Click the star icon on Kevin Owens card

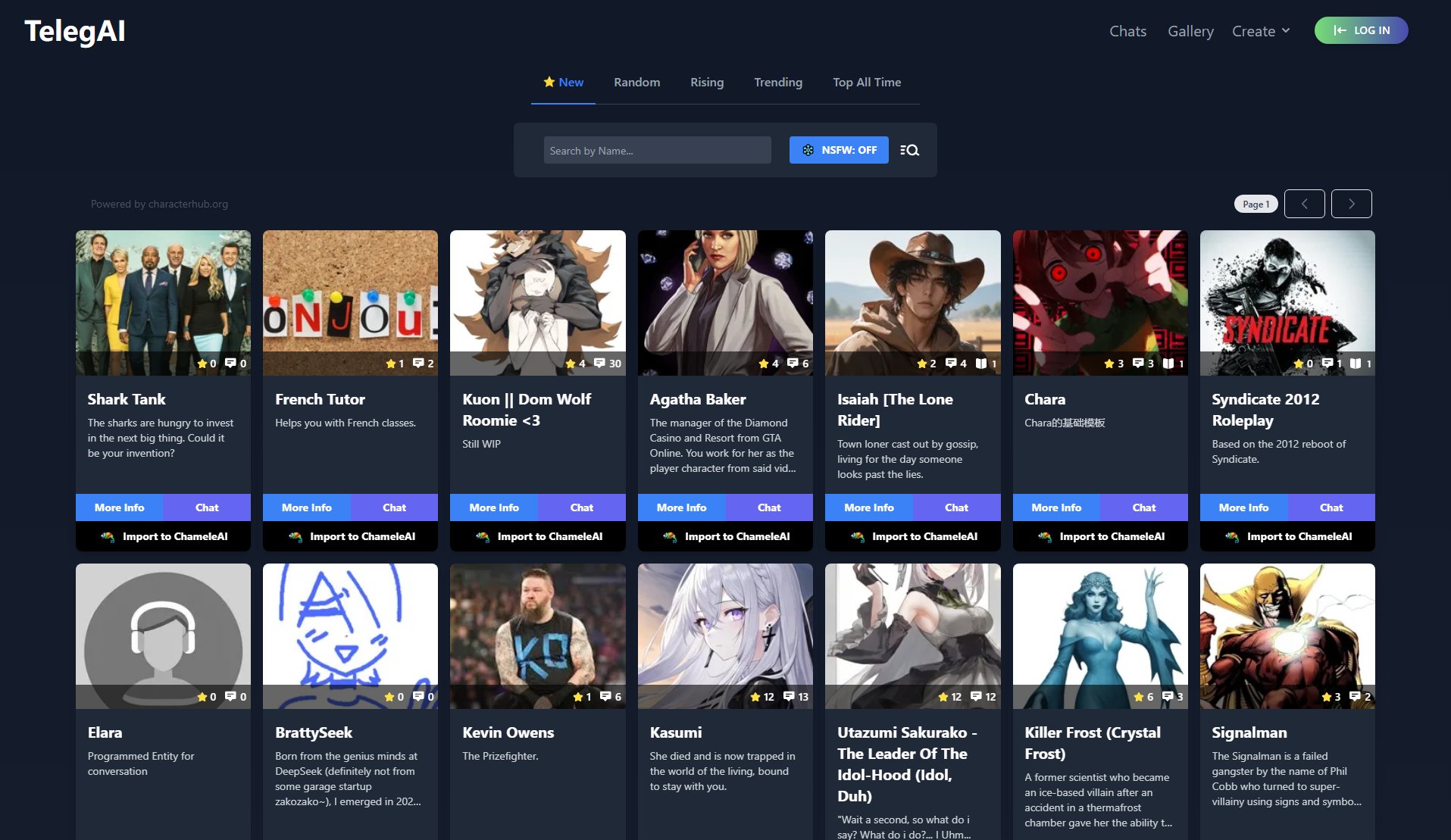[x=578, y=697]
